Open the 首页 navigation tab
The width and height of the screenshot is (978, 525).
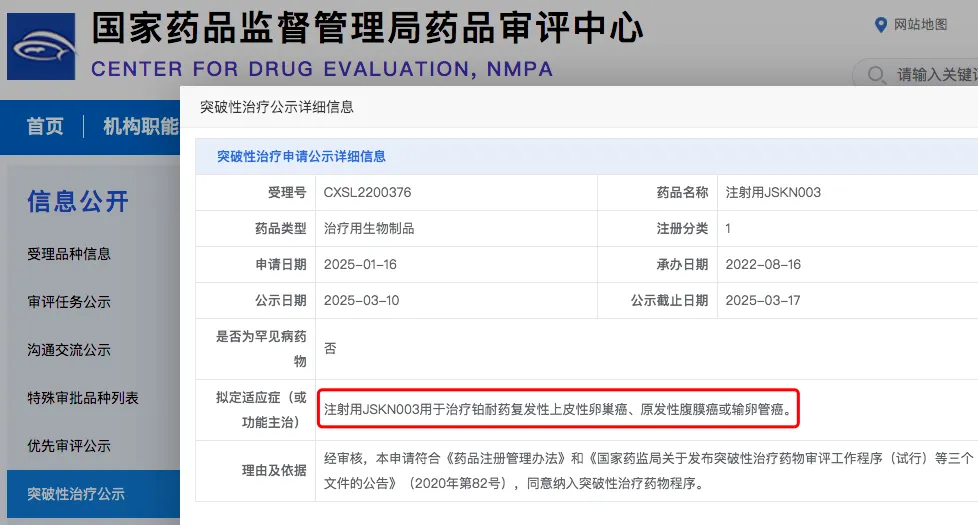click(45, 127)
